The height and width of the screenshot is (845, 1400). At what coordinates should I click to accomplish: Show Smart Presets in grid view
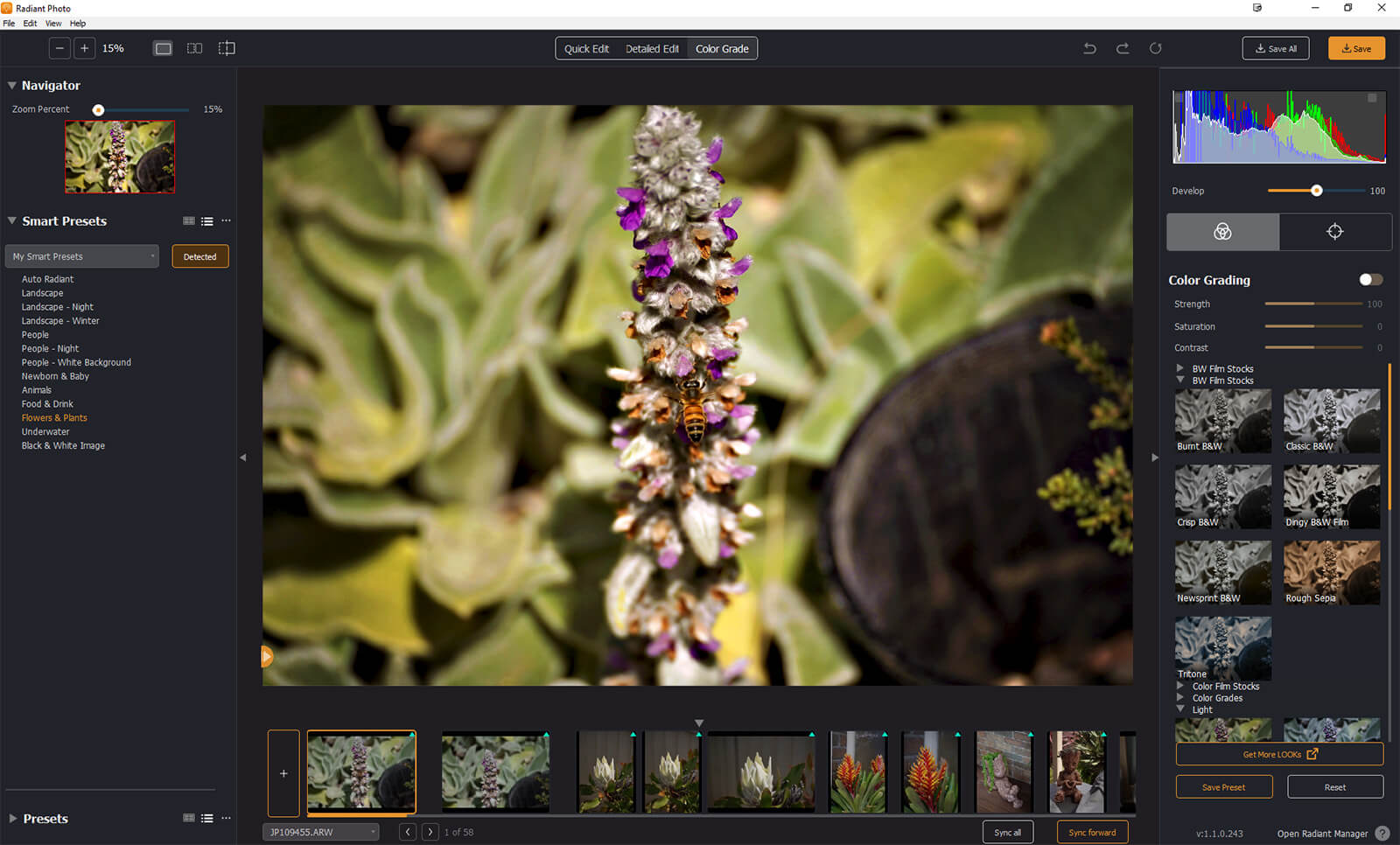coord(188,221)
